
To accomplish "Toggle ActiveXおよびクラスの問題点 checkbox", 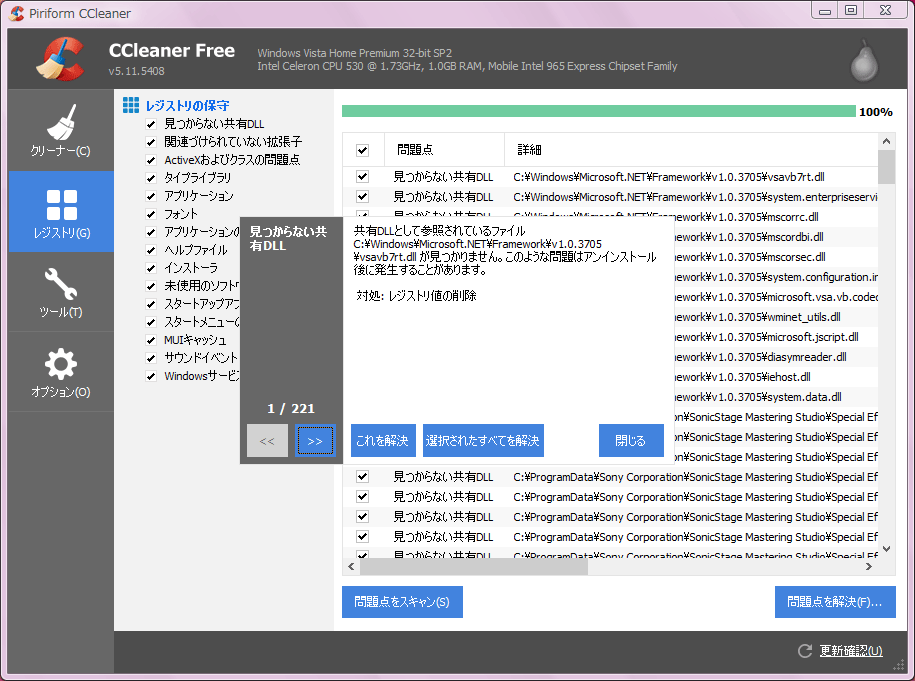I will 151,160.
